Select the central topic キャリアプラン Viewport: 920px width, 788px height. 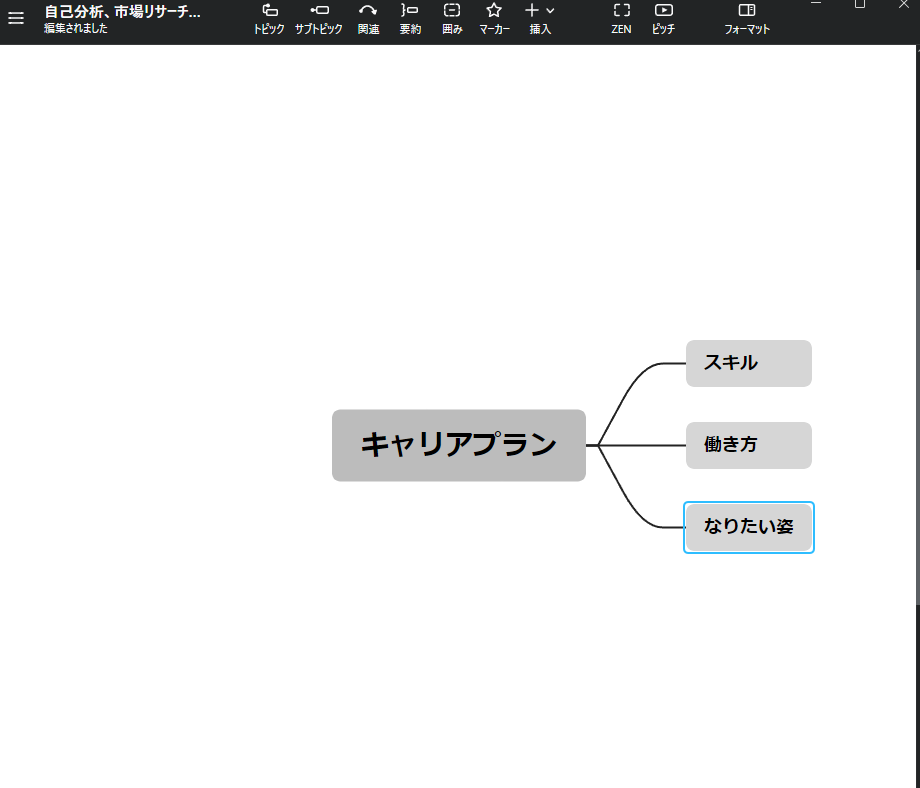pos(459,445)
